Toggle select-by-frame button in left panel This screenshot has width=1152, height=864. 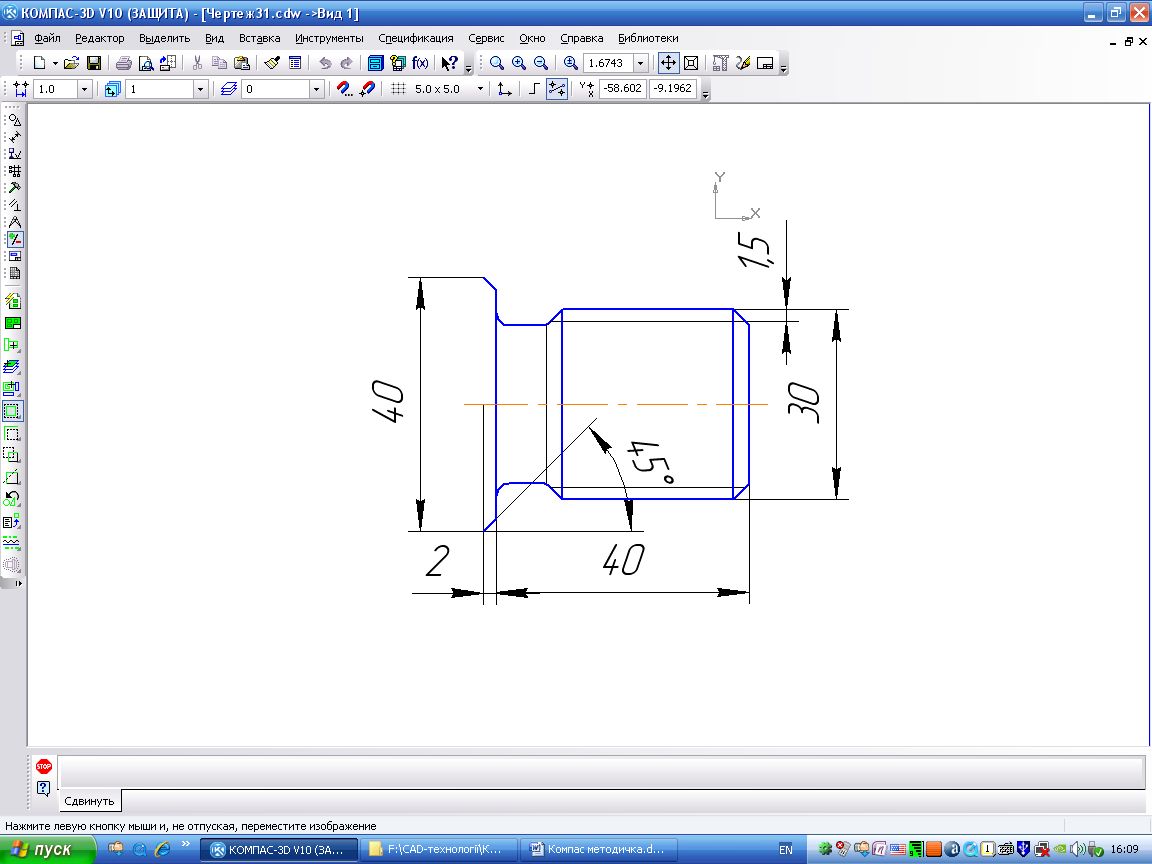point(12,411)
